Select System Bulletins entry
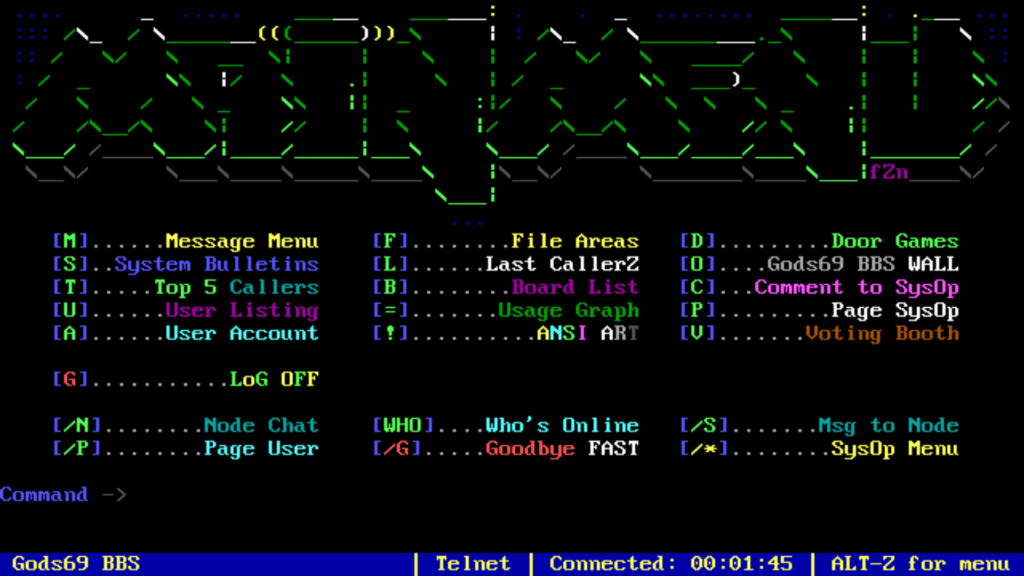 click(216, 264)
